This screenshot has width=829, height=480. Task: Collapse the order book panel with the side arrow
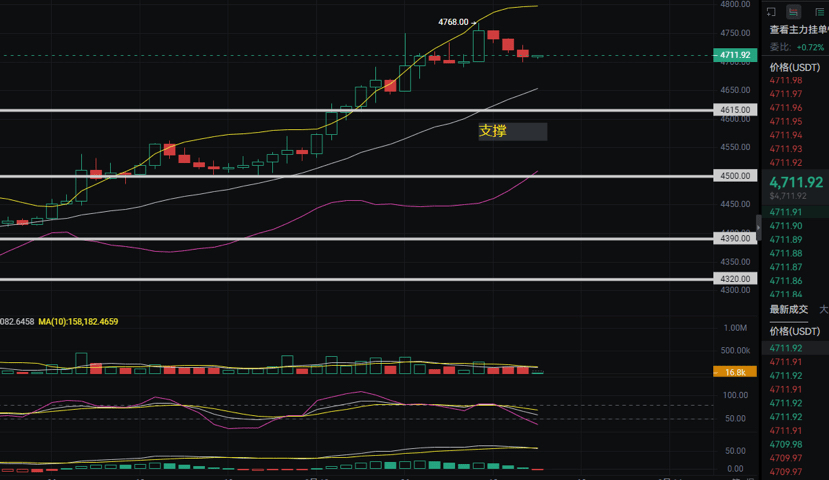(x=758, y=228)
